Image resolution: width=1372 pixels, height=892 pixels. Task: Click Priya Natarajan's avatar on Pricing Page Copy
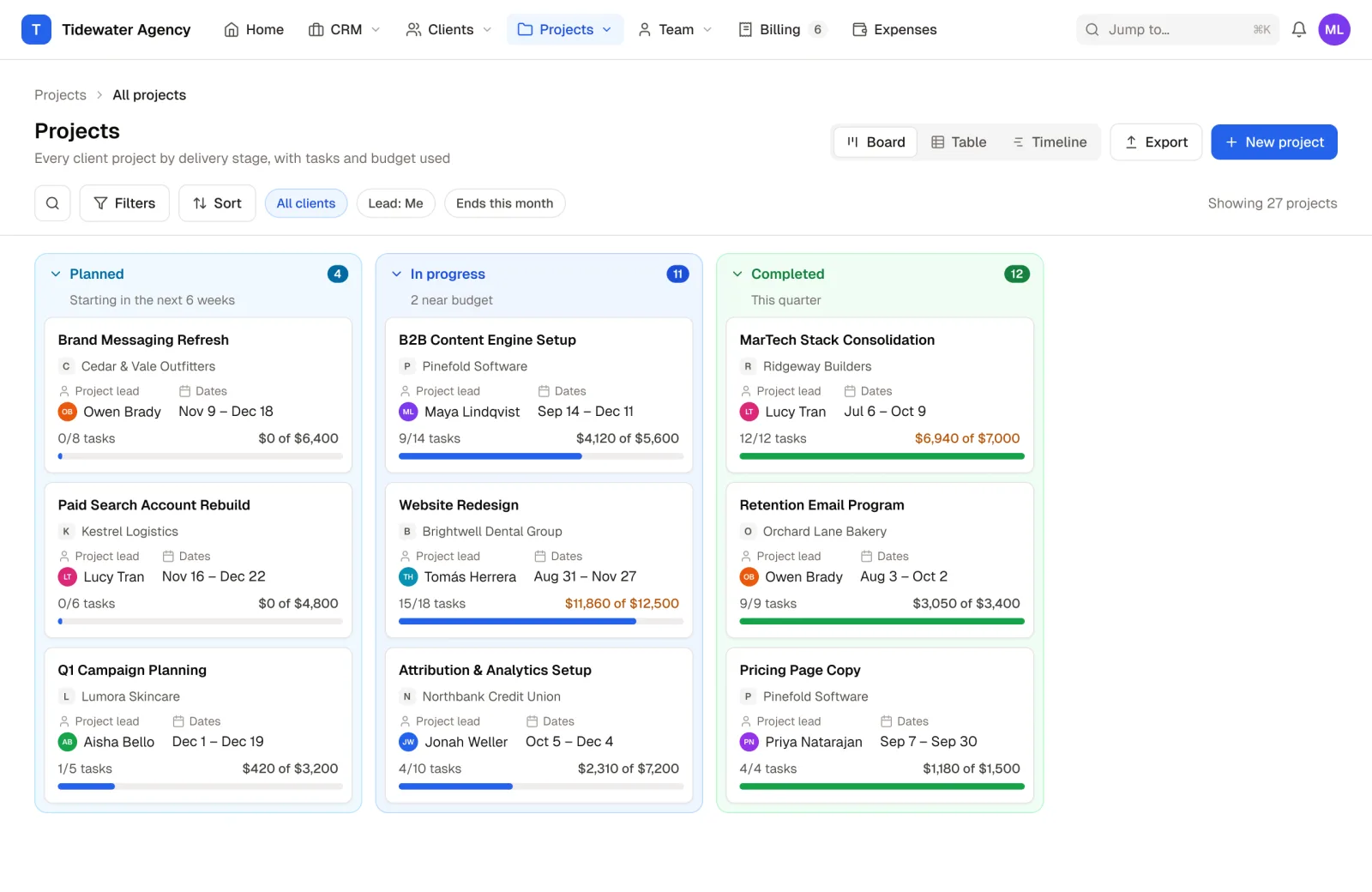749,742
